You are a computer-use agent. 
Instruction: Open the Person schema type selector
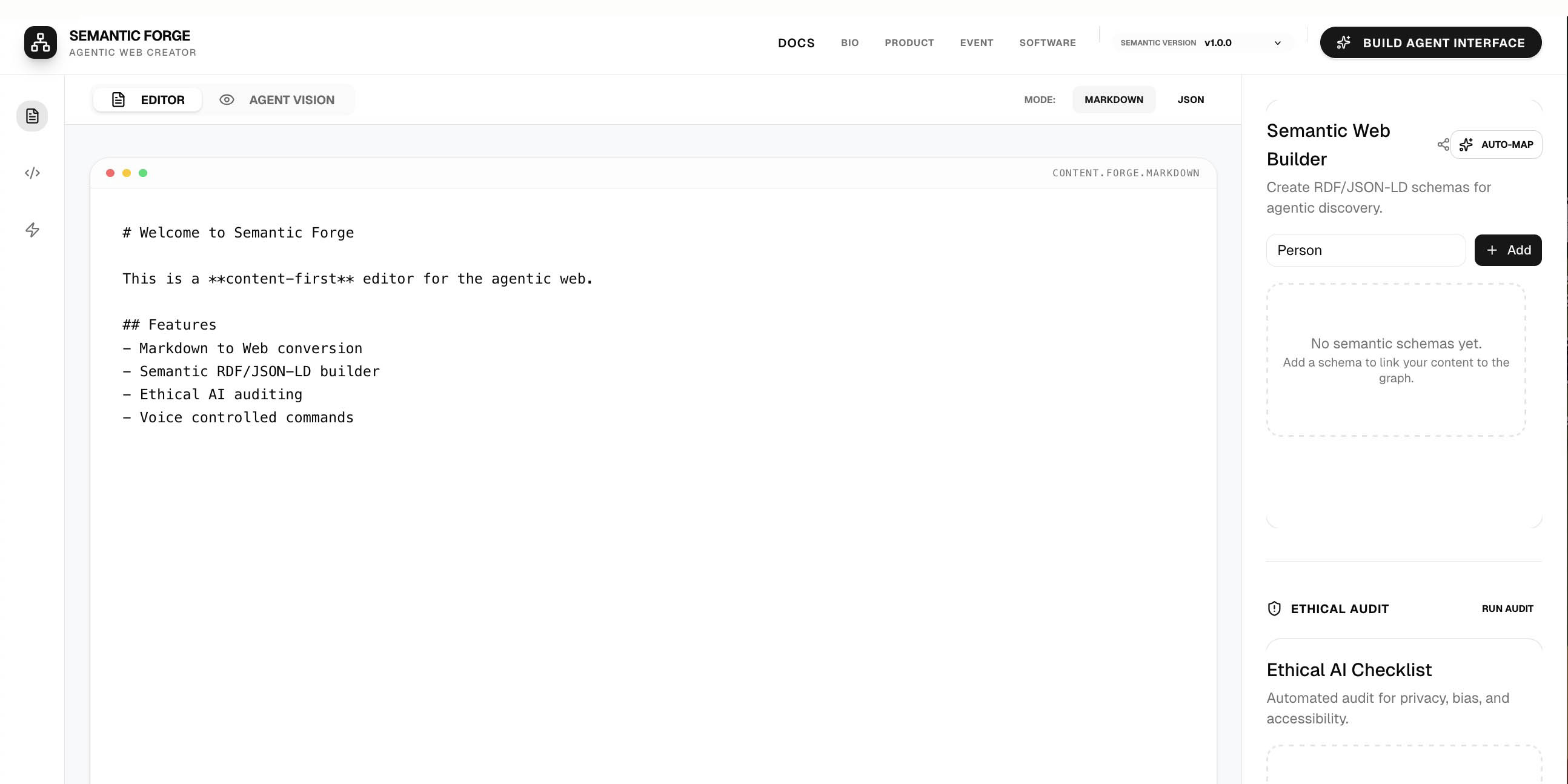pos(1365,250)
